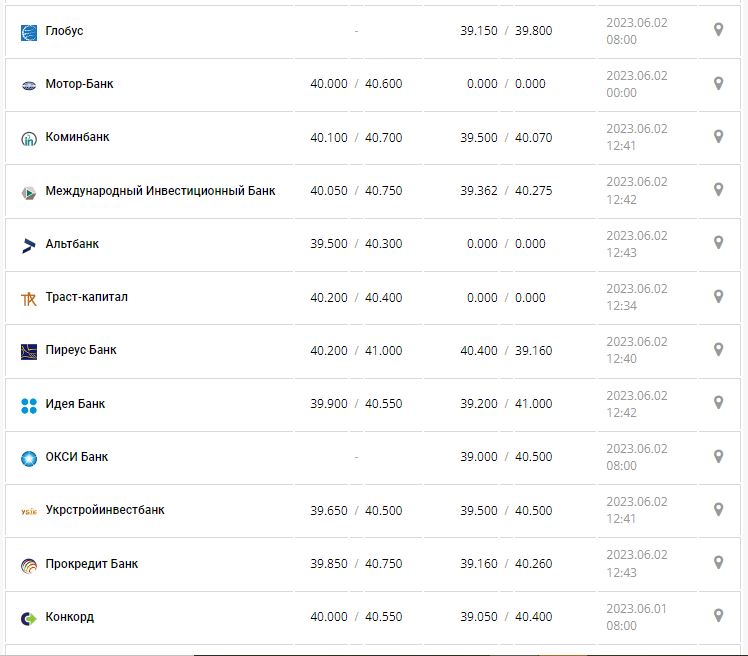
Task: Click the Конкорд bank name
Action: pyautogui.click(x=70, y=617)
